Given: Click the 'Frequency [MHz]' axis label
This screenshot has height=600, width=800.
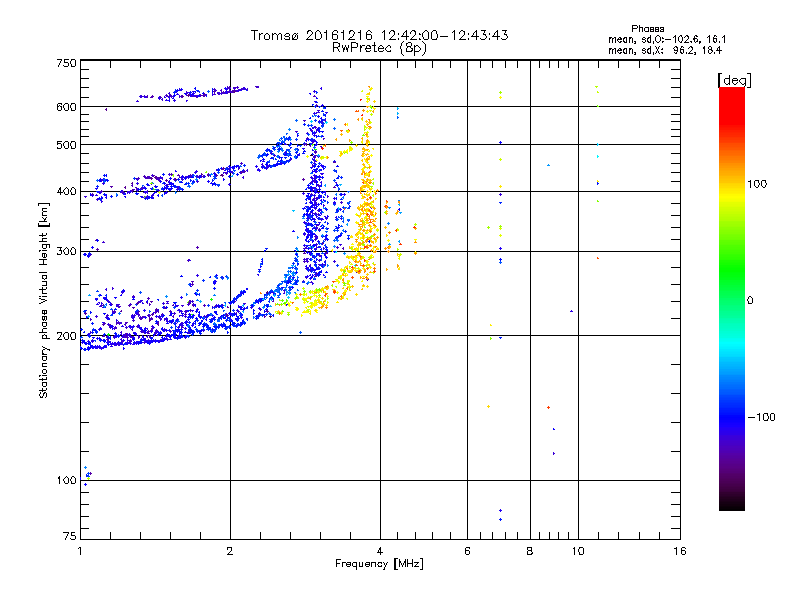Looking at the screenshot, I should click(x=379, y=564).
